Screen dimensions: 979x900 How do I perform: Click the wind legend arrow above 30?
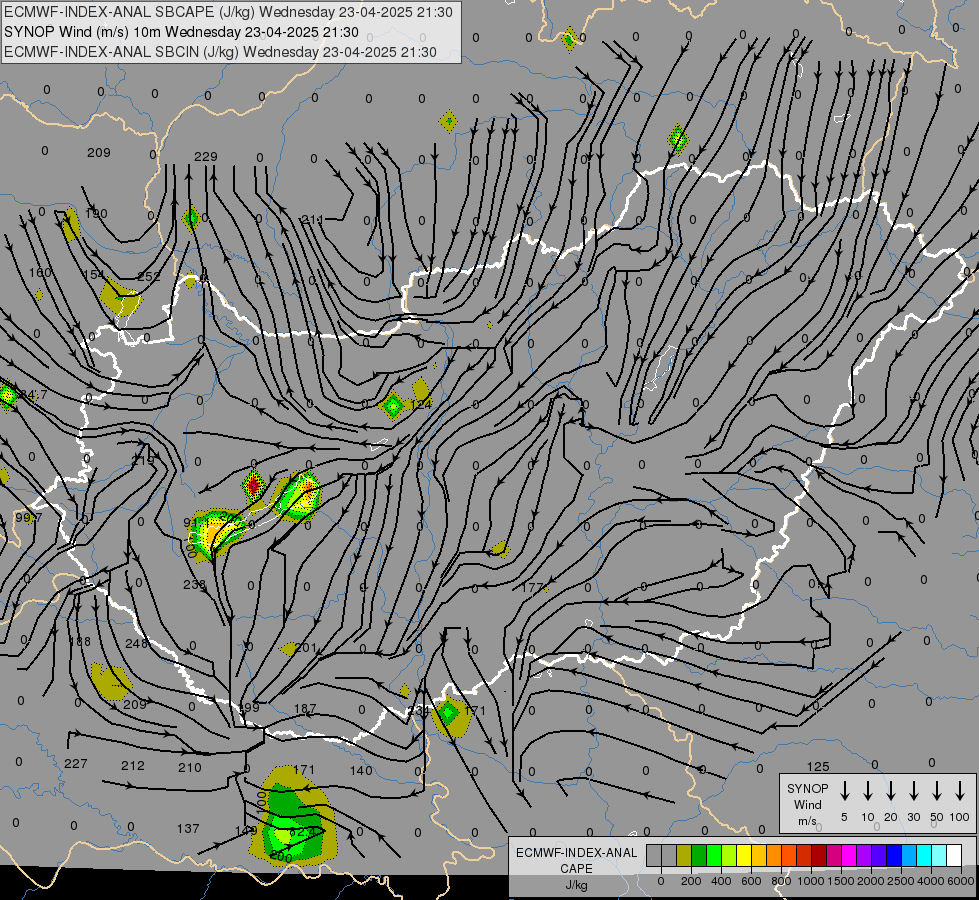pos(913,791)
